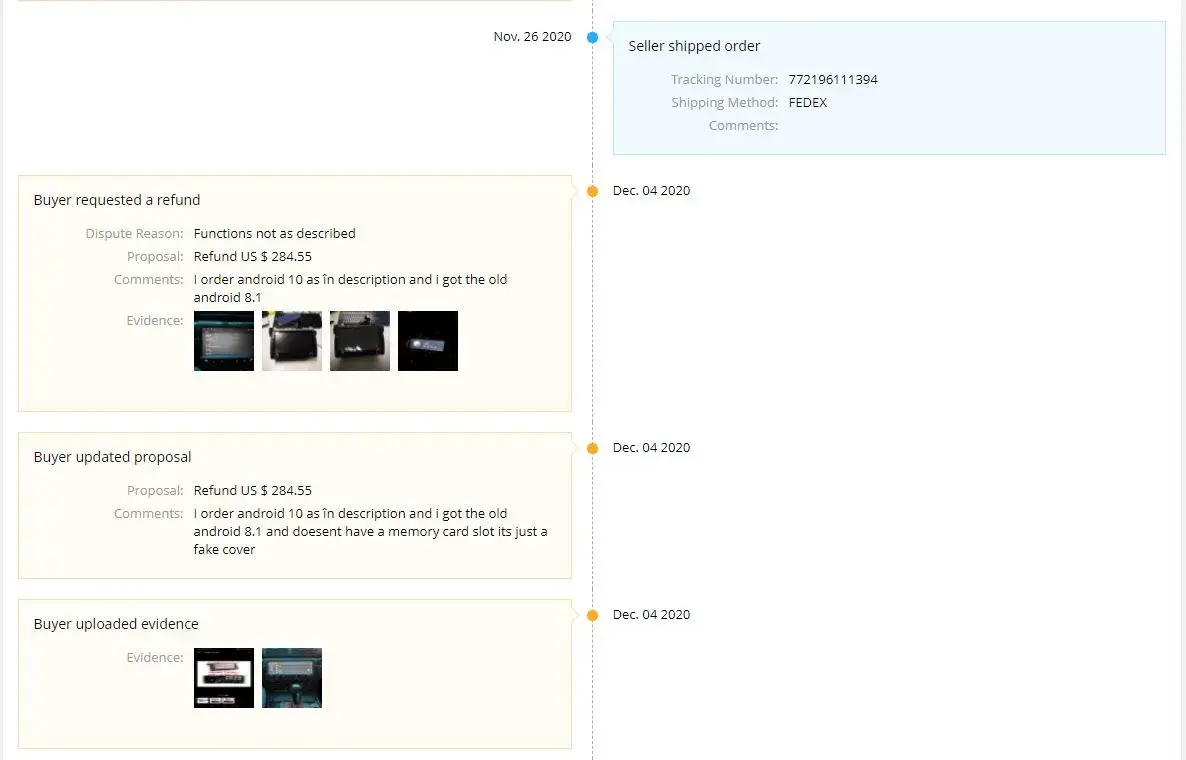Click the Seller shipped order heading
The width and height of the screenshot is (1186, 760).
(694, 46)
